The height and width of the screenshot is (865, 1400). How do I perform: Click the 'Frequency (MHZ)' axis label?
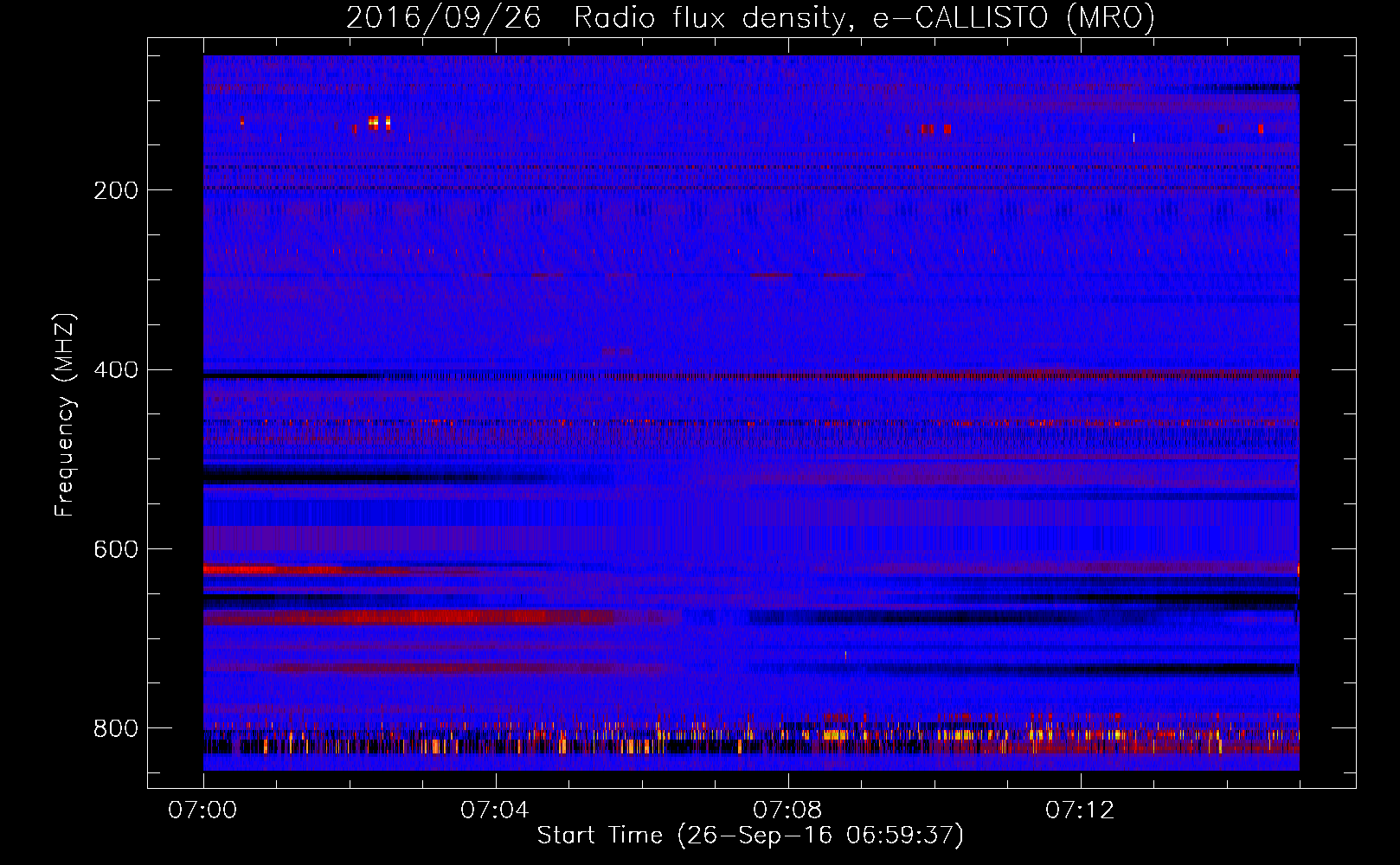click(65, 415)
